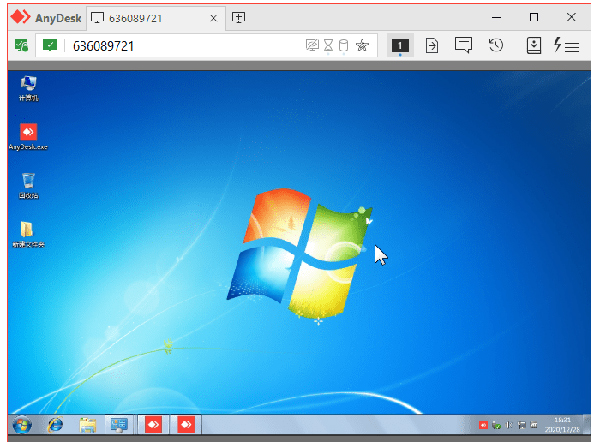
Task: Open File Explorer in remote taskbar
Action: click(88, 425)
